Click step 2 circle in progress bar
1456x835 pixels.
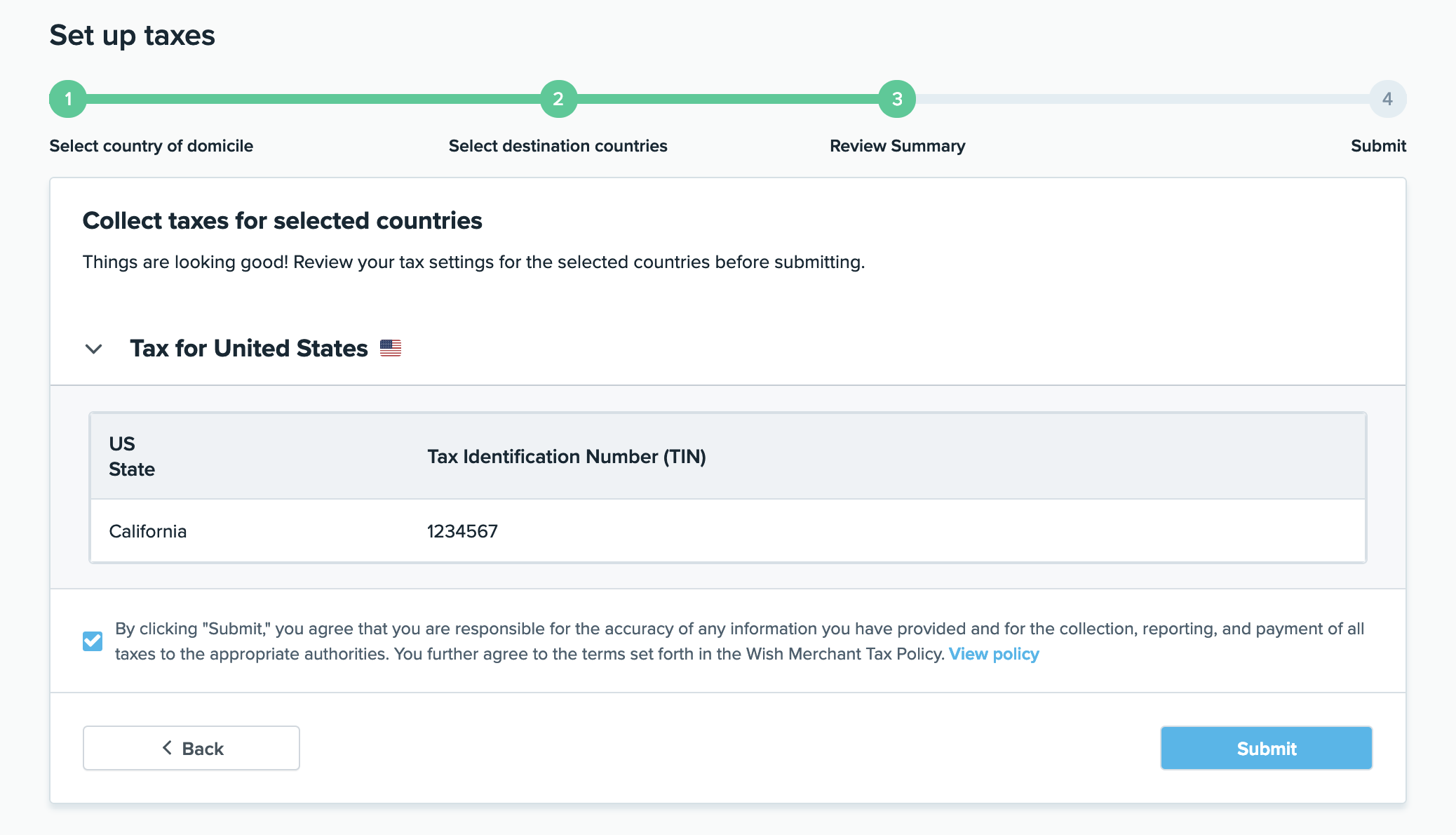pyautogui.click(x=558, y=99)
